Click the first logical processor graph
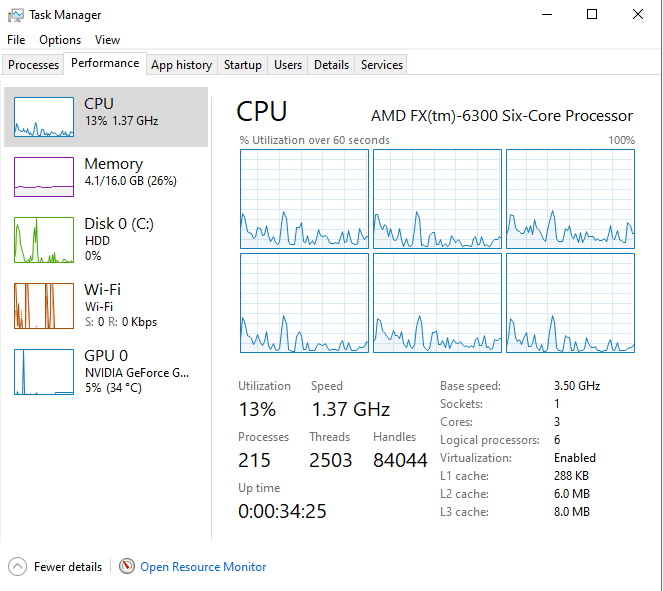 coord(303,199)
